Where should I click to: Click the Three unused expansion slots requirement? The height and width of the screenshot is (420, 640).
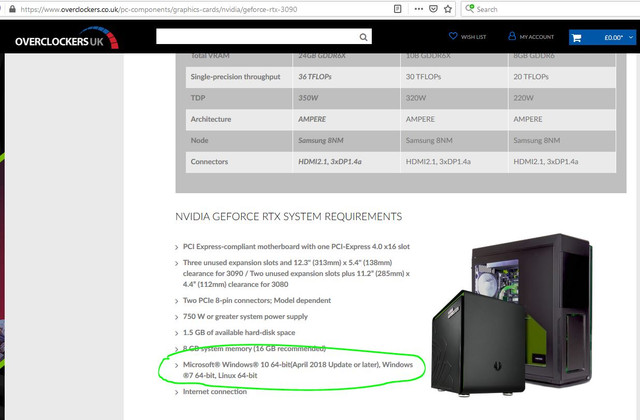point(296,273)
